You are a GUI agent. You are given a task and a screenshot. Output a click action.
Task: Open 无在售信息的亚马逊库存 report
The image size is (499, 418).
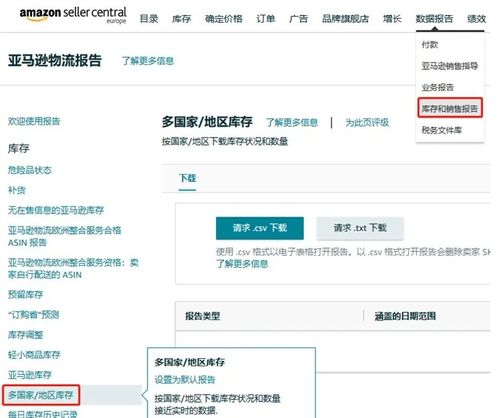click(x=56, y=210)
